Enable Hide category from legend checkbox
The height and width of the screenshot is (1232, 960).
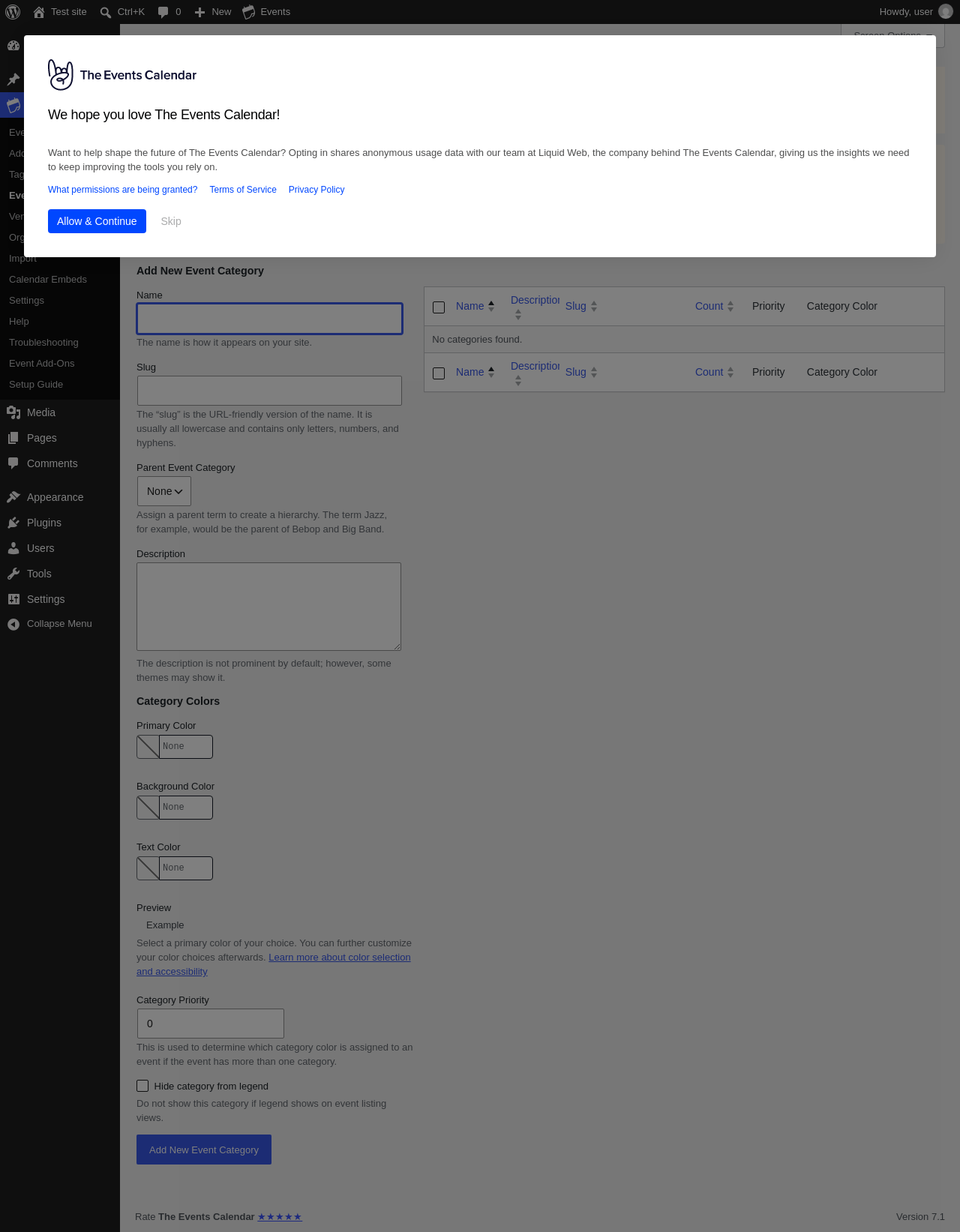click(x=142, y=1086)
